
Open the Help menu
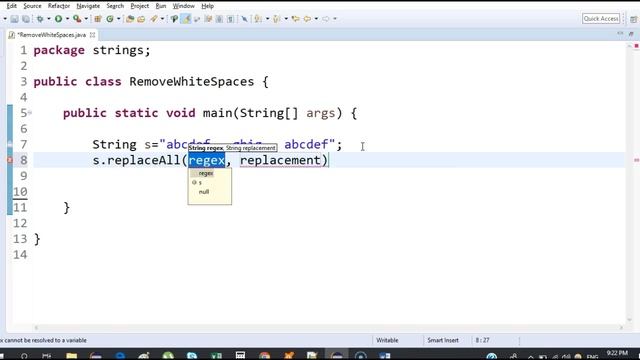coord(207,6)
